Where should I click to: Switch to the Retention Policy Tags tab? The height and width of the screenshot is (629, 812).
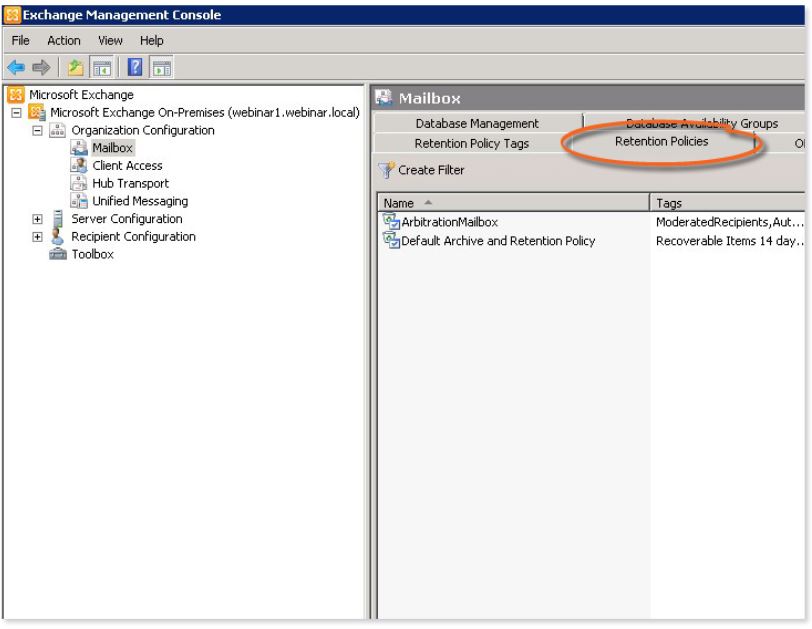pos(471,144)
